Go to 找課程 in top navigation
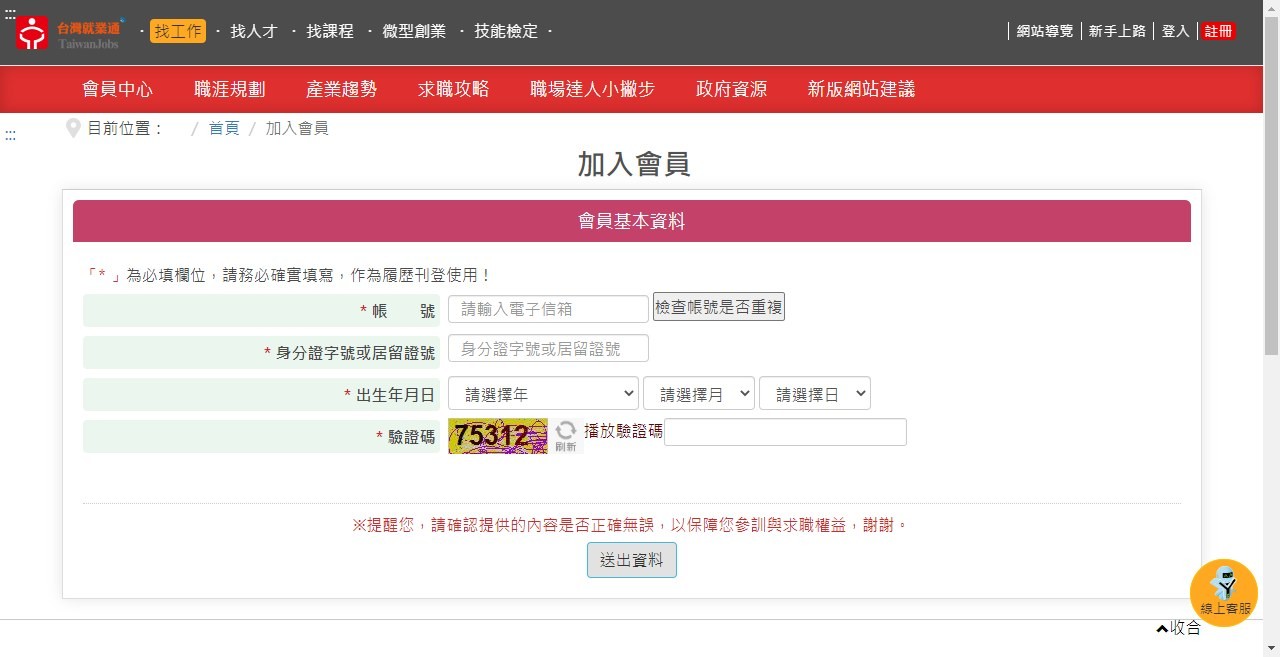Image resolution: width=1280 pixels, height=657 pixels. point(330,31)
